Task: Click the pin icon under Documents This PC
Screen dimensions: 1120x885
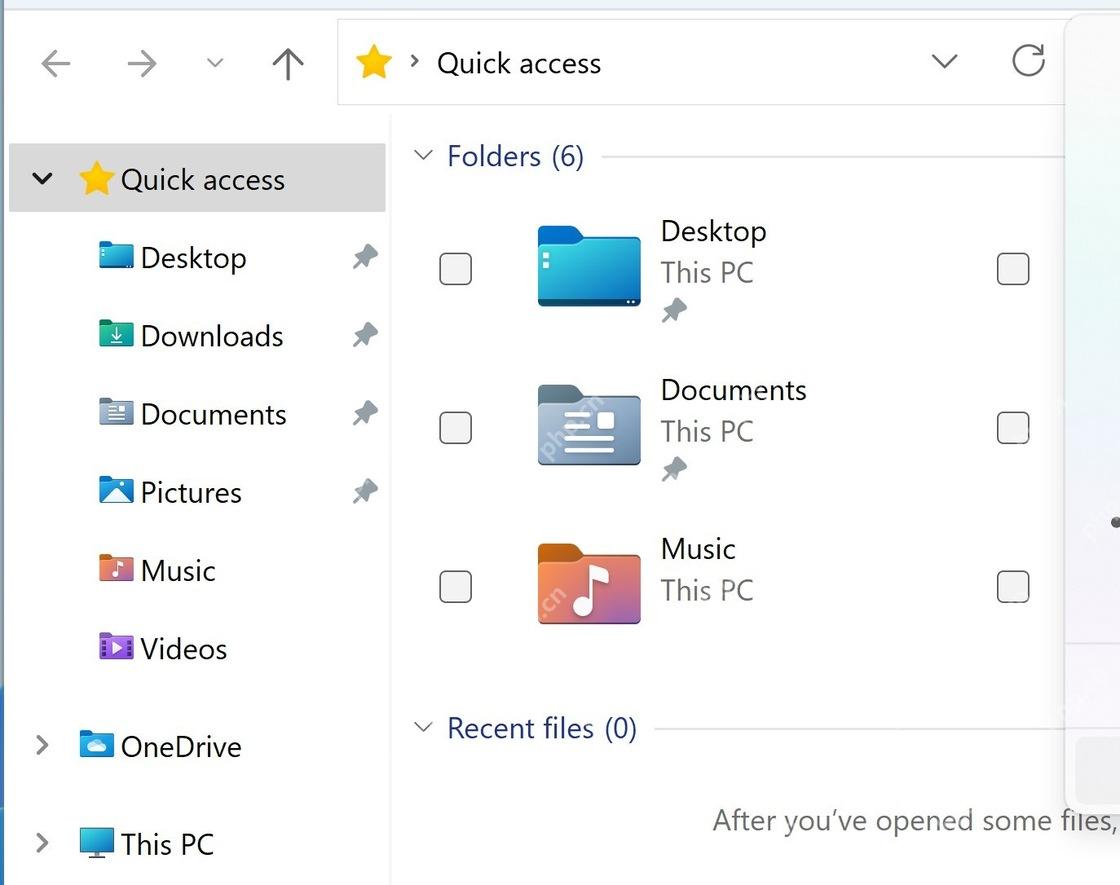Action: 674,469
